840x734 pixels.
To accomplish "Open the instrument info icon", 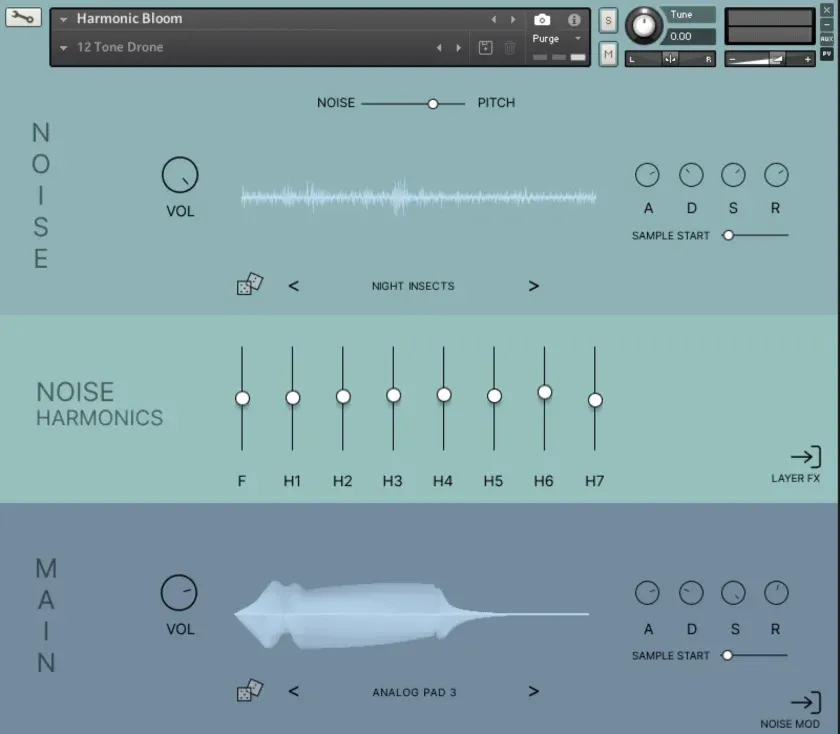I will tap(574, 19).
